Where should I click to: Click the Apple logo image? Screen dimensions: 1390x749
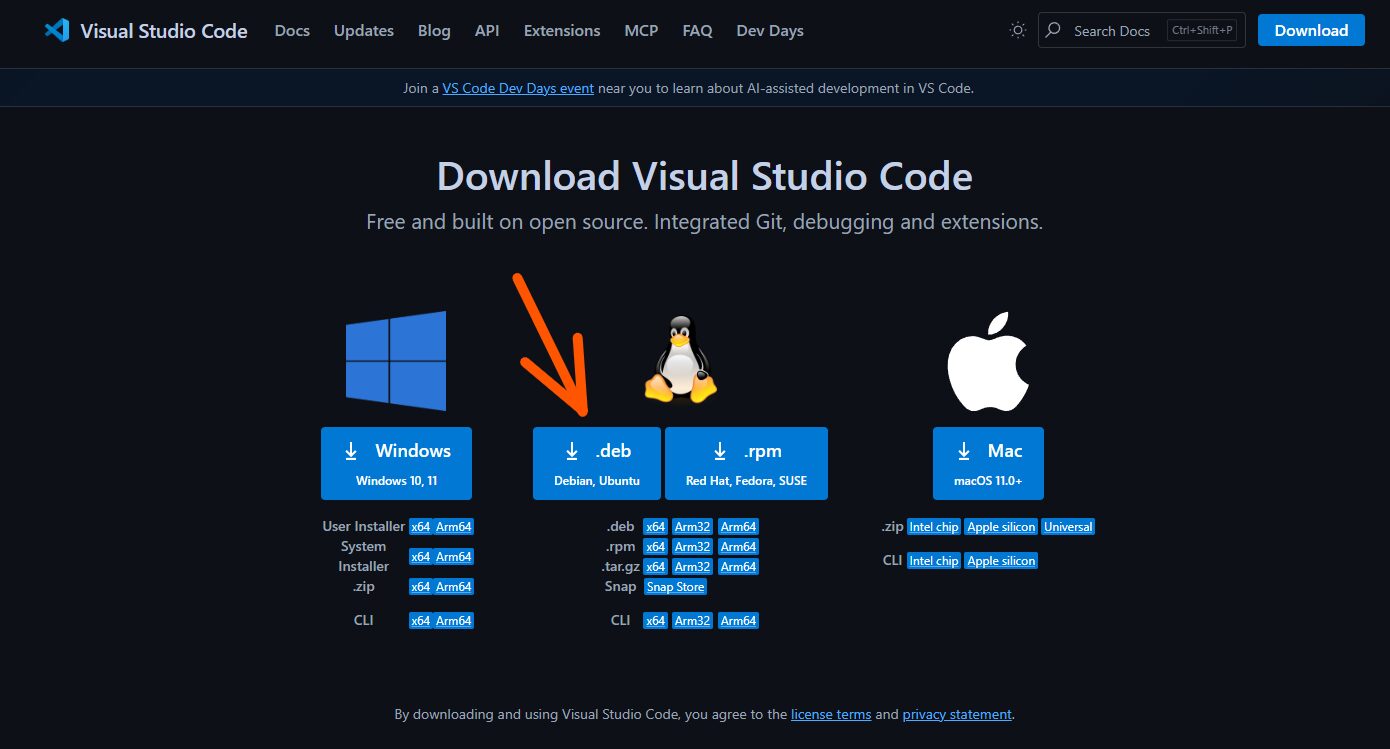[988, 361]
